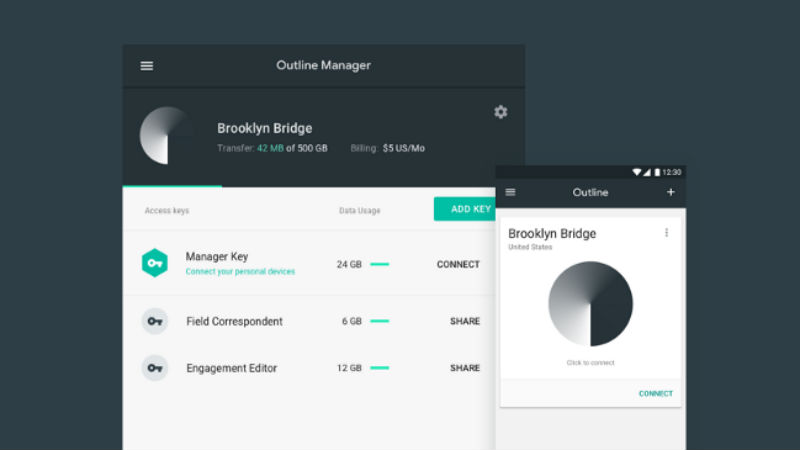The image size is (800, 450).
Task: Click the Field Correspondent usage bar
Action: pyautogui.click(x=380, y=321)
